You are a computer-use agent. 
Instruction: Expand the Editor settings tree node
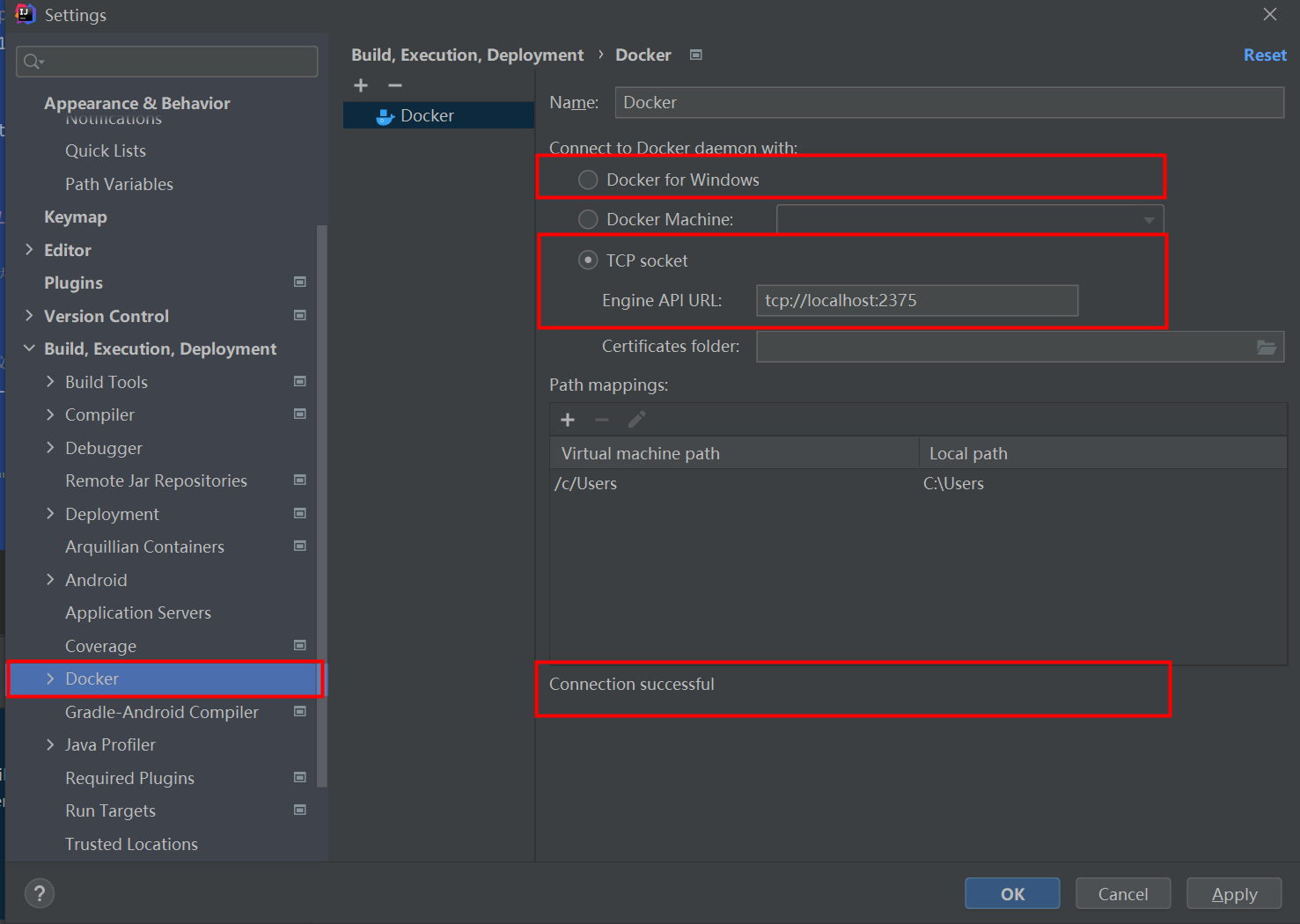click(29, 250)
